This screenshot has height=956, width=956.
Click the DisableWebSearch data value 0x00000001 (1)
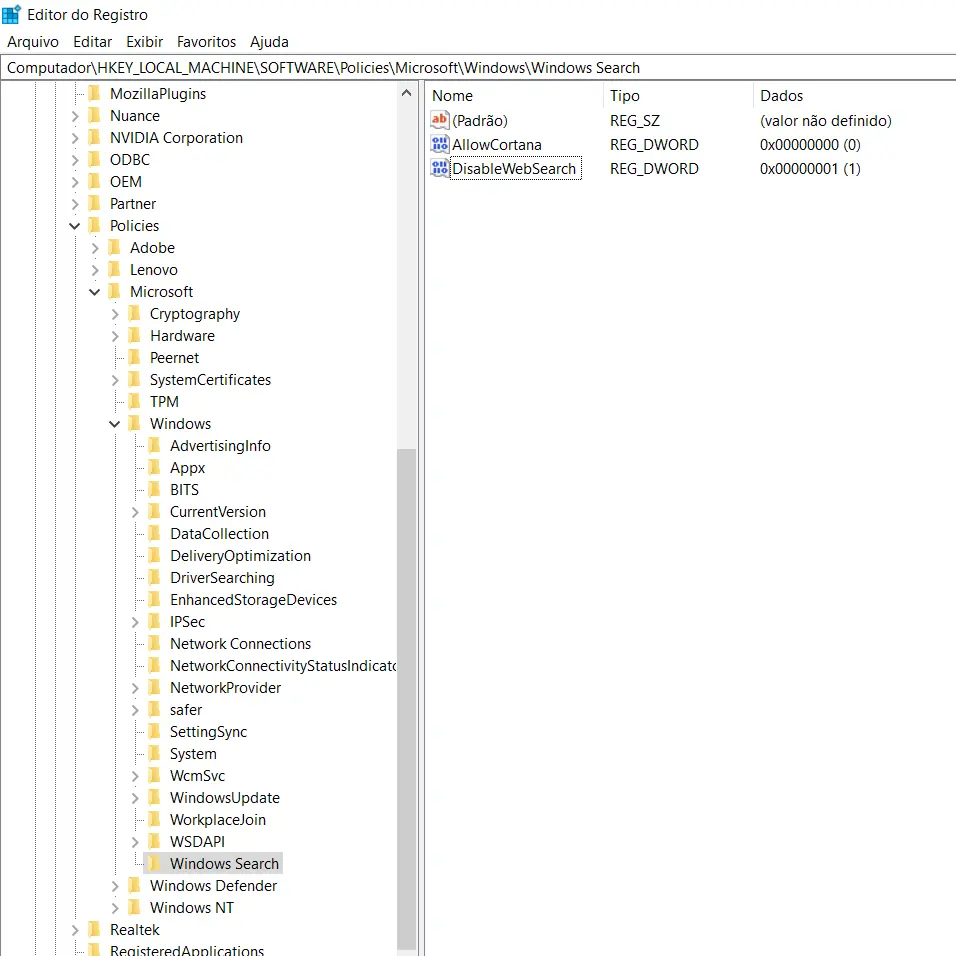(x=810, y=168)
